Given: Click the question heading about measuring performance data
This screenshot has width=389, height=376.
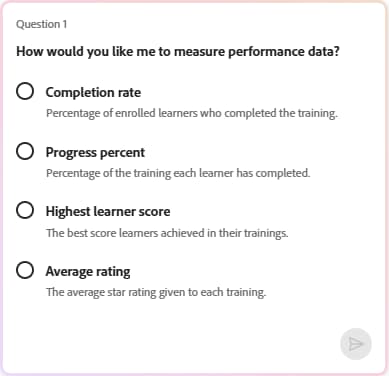Looking at the screenshot, I should tap(178, 52).
